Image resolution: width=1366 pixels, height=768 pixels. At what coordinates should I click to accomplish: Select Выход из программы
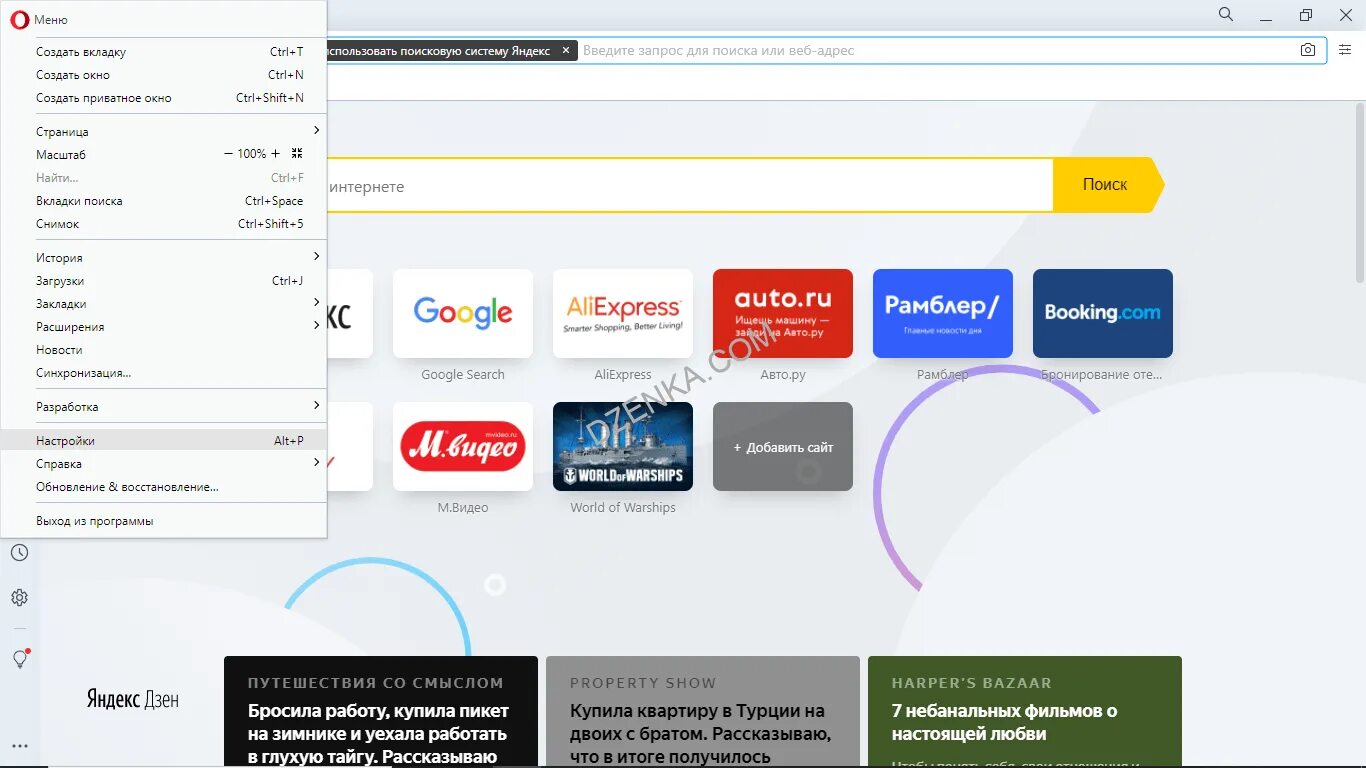[164, 521]
